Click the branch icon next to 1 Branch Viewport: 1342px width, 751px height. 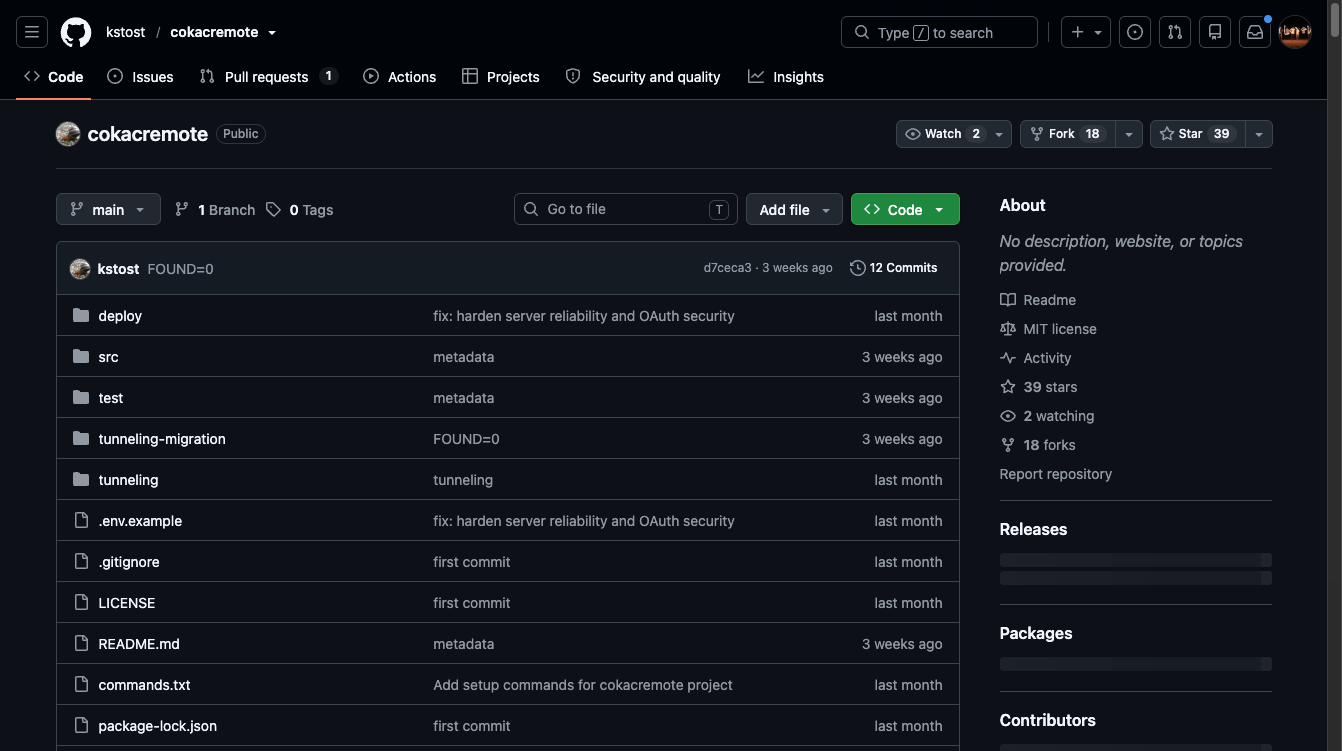tap(182, 209)
